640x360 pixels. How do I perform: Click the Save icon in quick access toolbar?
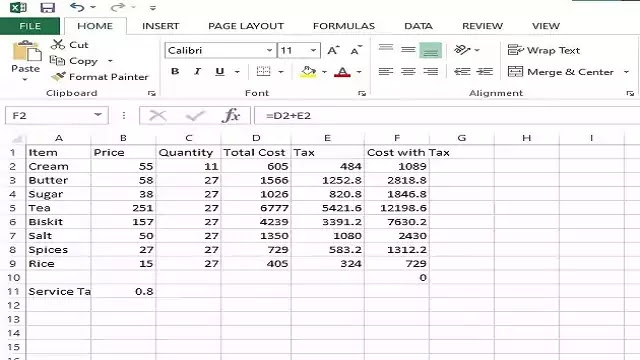point(48,7)
